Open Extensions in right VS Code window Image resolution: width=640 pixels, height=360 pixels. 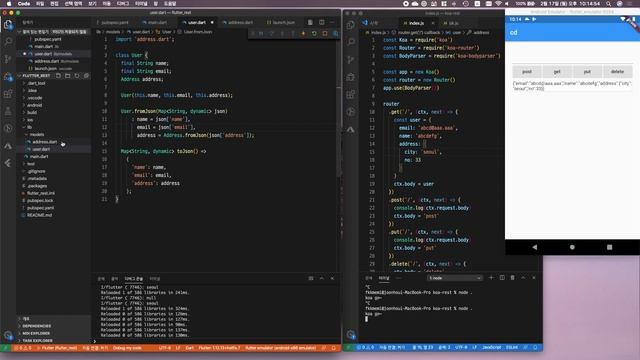(x=351, y=94)
